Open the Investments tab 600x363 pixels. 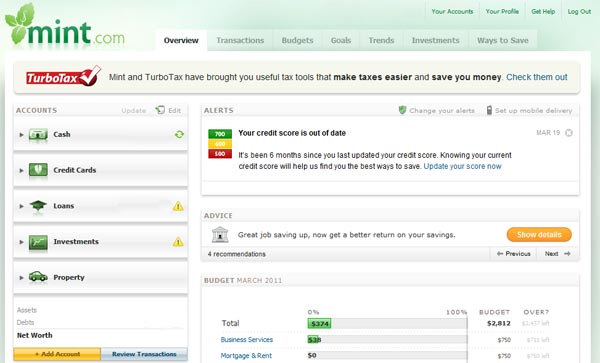(x=435, y=40)
